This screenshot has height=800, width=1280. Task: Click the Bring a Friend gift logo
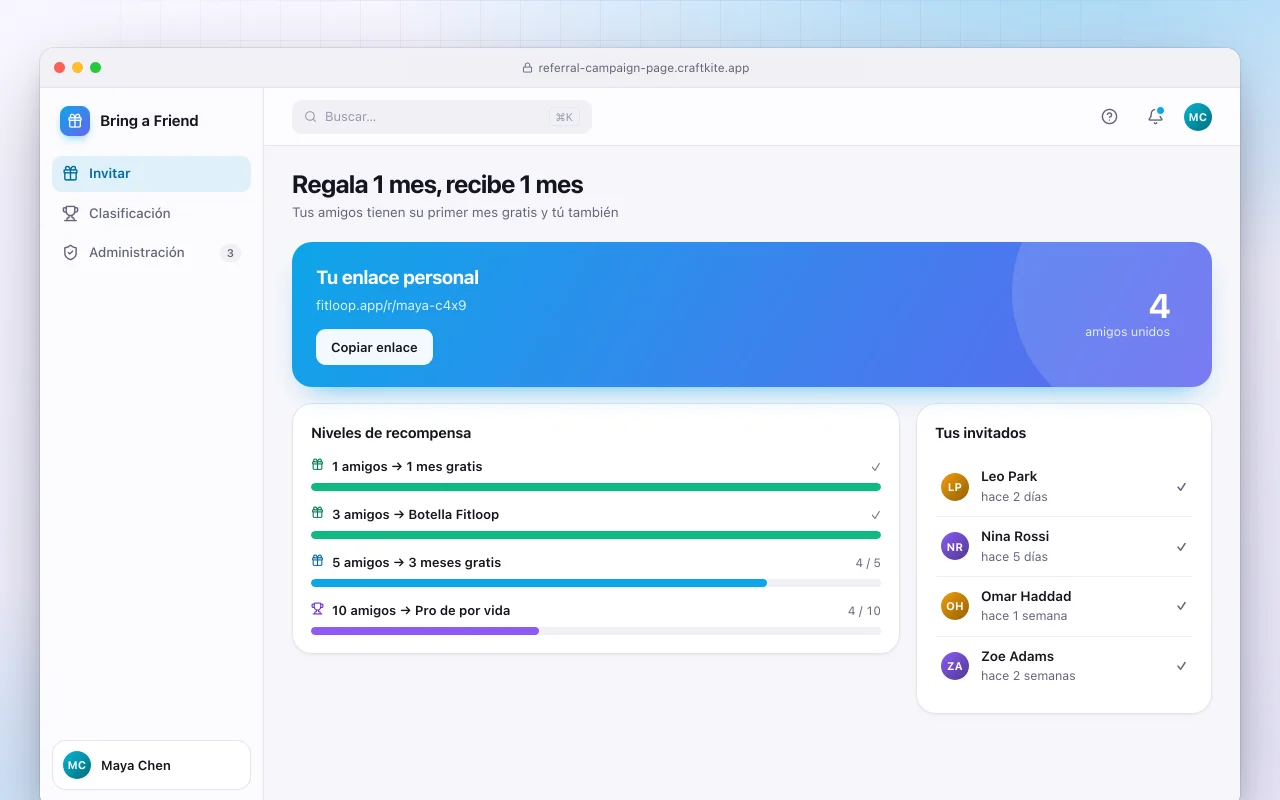pyautogui.click(x=75, y=121)
